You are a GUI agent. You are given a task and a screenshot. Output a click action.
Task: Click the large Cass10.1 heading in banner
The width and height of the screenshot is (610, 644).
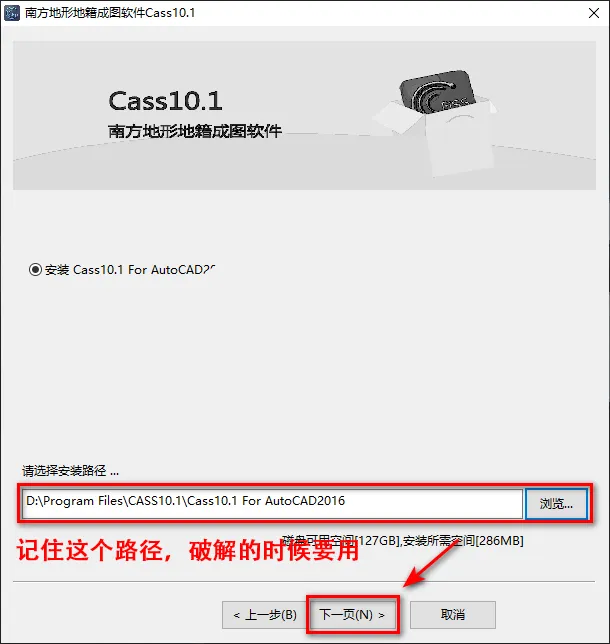pyautogui.click(x=165, y=101)
